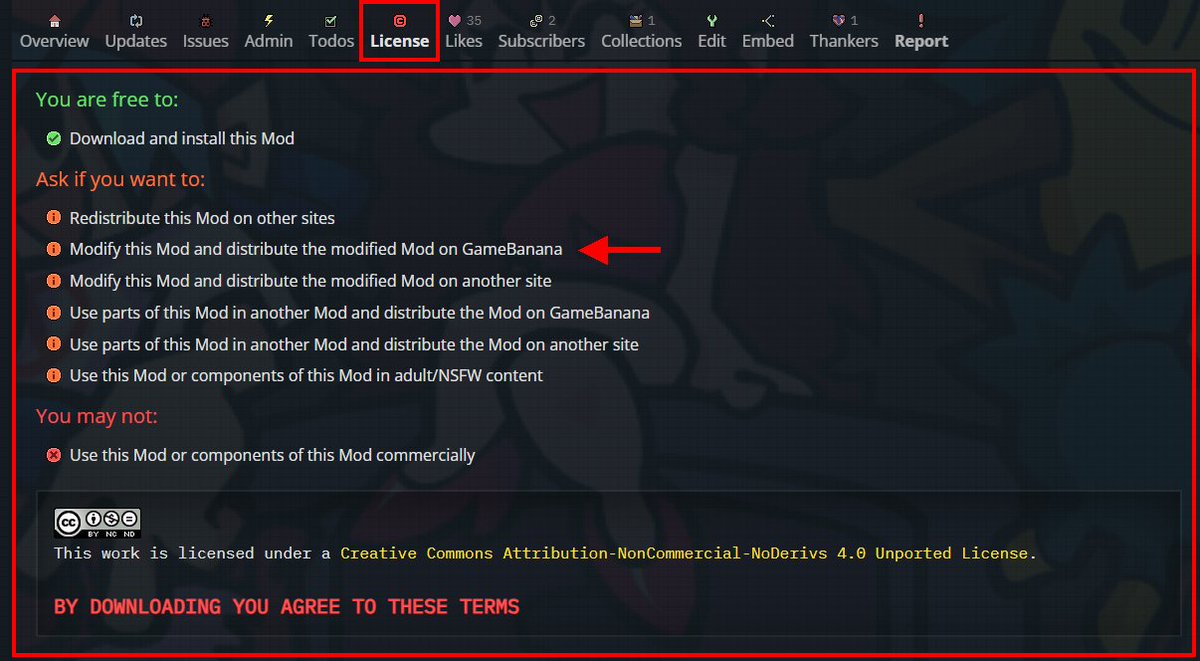Click orange icon beside Use parts on GameBanana
The image size is (1200, 661).
[x=54, y=312]
